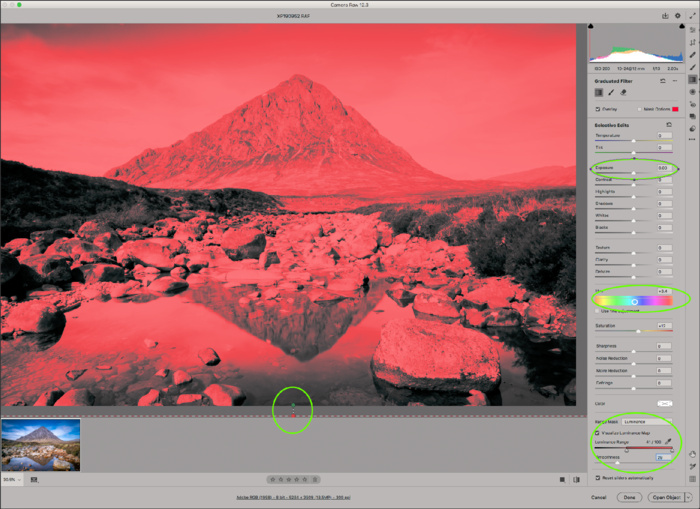This screenshot has height=509, width=700.
Task: Toggle Reset sliders automatically checkbox
Action: point(597,478)
